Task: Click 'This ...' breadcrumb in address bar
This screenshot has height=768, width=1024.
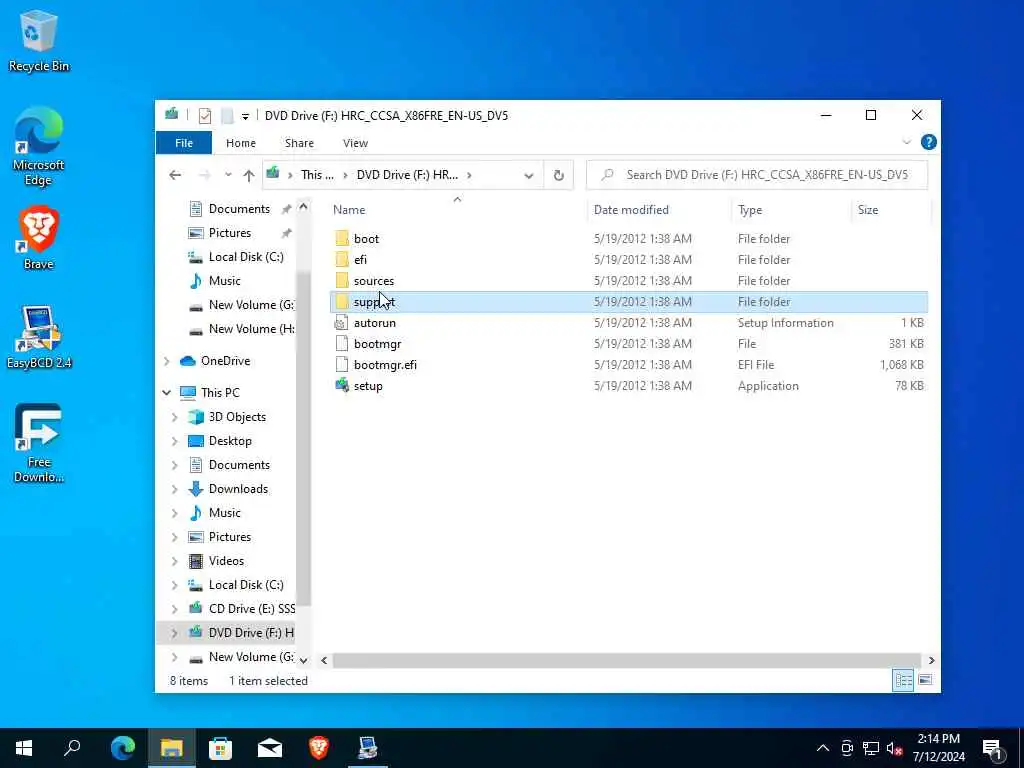Action: (x=317, y=175)
